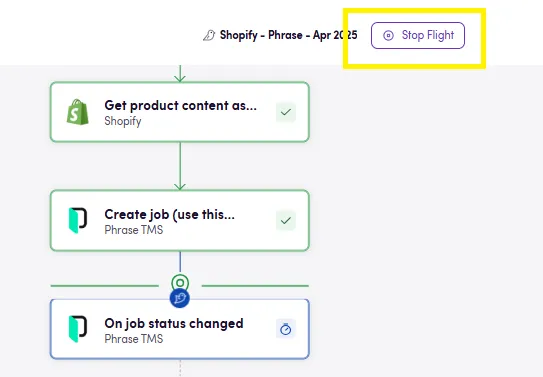Click the Shopify bag icon
This screenshot has height=377, width=543.
click(78, 112)
